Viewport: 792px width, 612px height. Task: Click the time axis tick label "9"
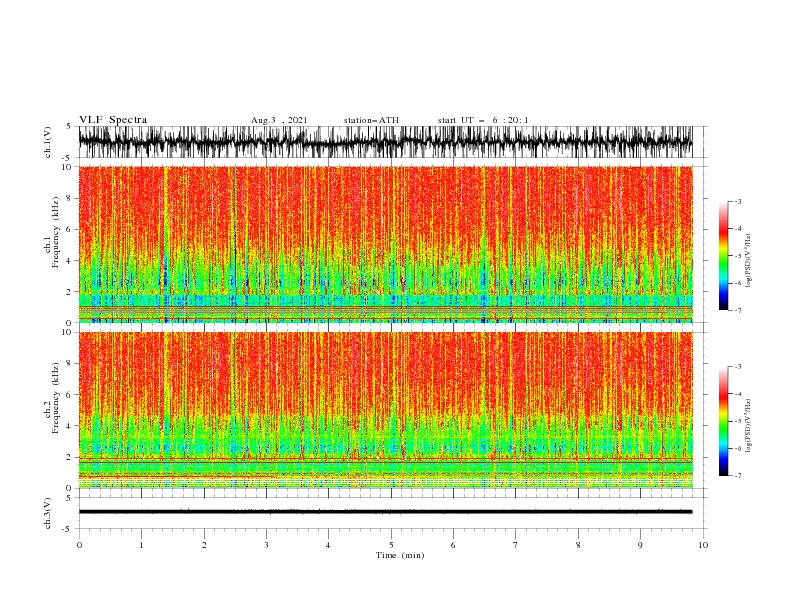coord(640,545)
